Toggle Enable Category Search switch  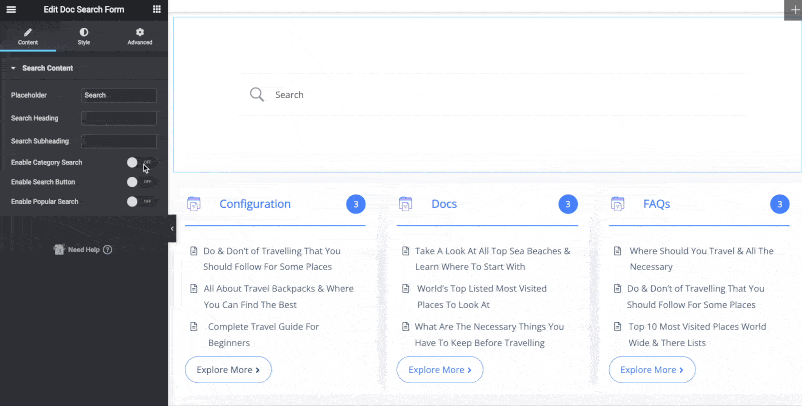click(139, 162)
